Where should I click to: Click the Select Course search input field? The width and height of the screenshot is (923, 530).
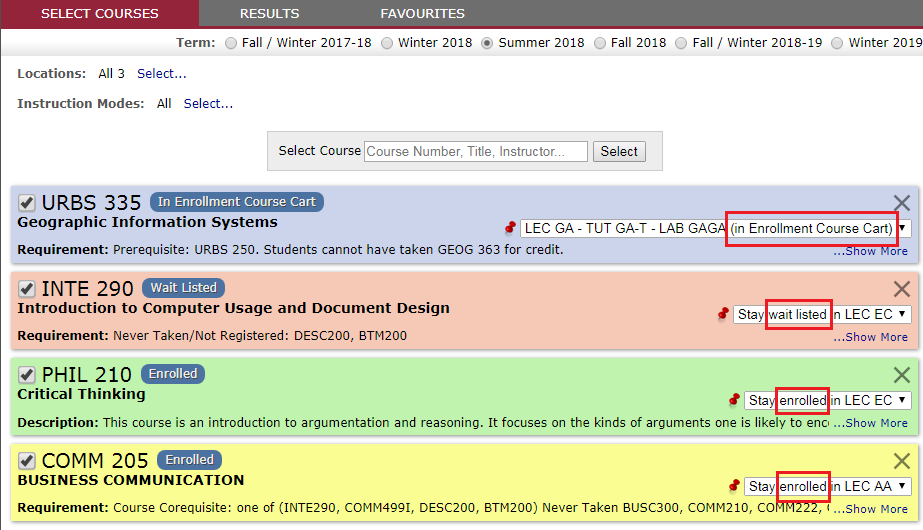point(476,151)
